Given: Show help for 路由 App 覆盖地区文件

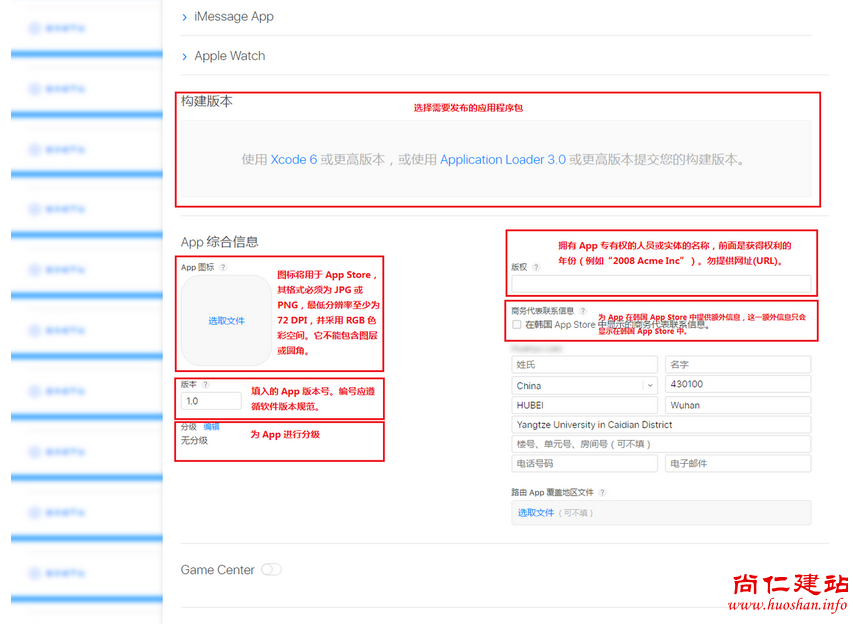Looking at the screenshot, I should (x=602, y=492).
